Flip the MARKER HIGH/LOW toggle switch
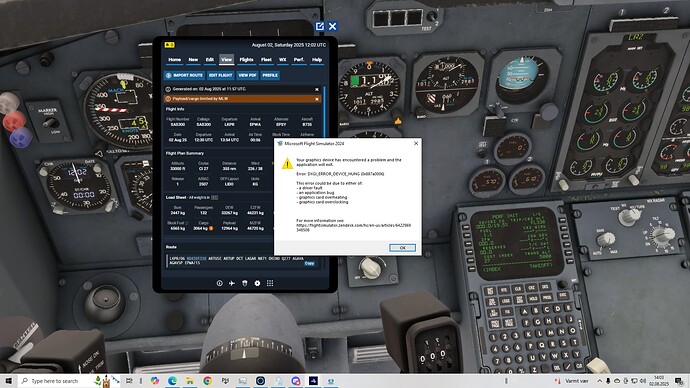This screenshot has height=388, width=690. point(52,123)
